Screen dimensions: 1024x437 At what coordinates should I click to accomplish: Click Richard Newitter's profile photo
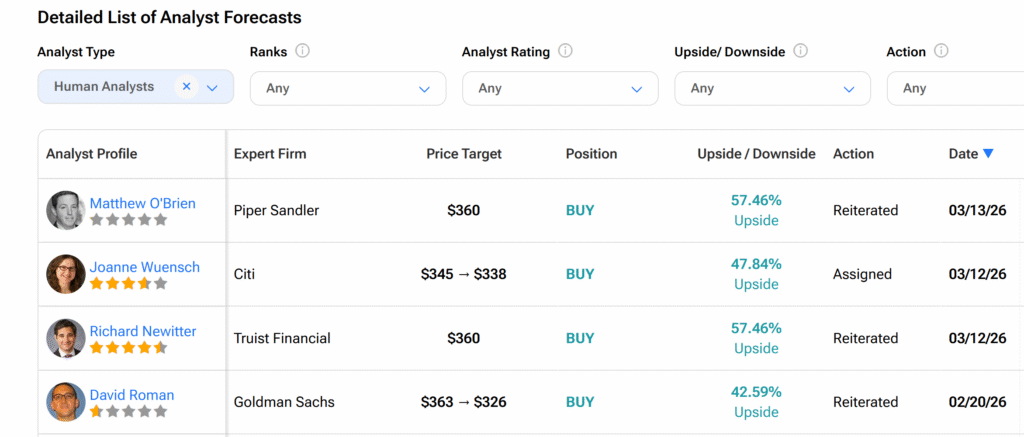click(x=66, y=338)
